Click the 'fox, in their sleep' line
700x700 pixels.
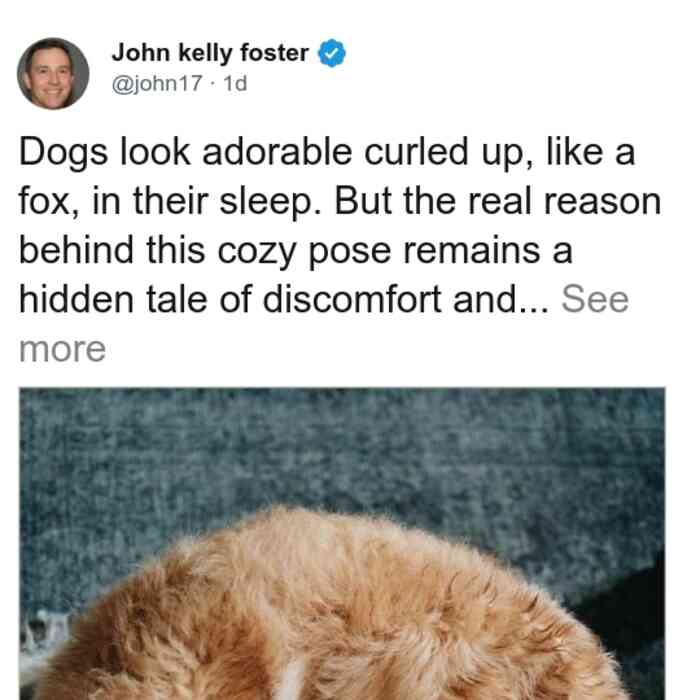pos(165,202)
